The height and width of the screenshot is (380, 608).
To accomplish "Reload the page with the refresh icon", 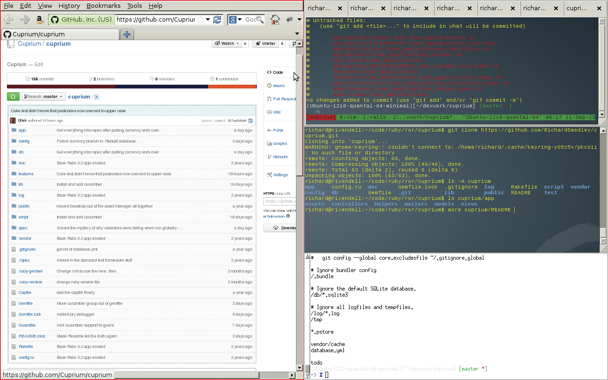I will point(217,19).
